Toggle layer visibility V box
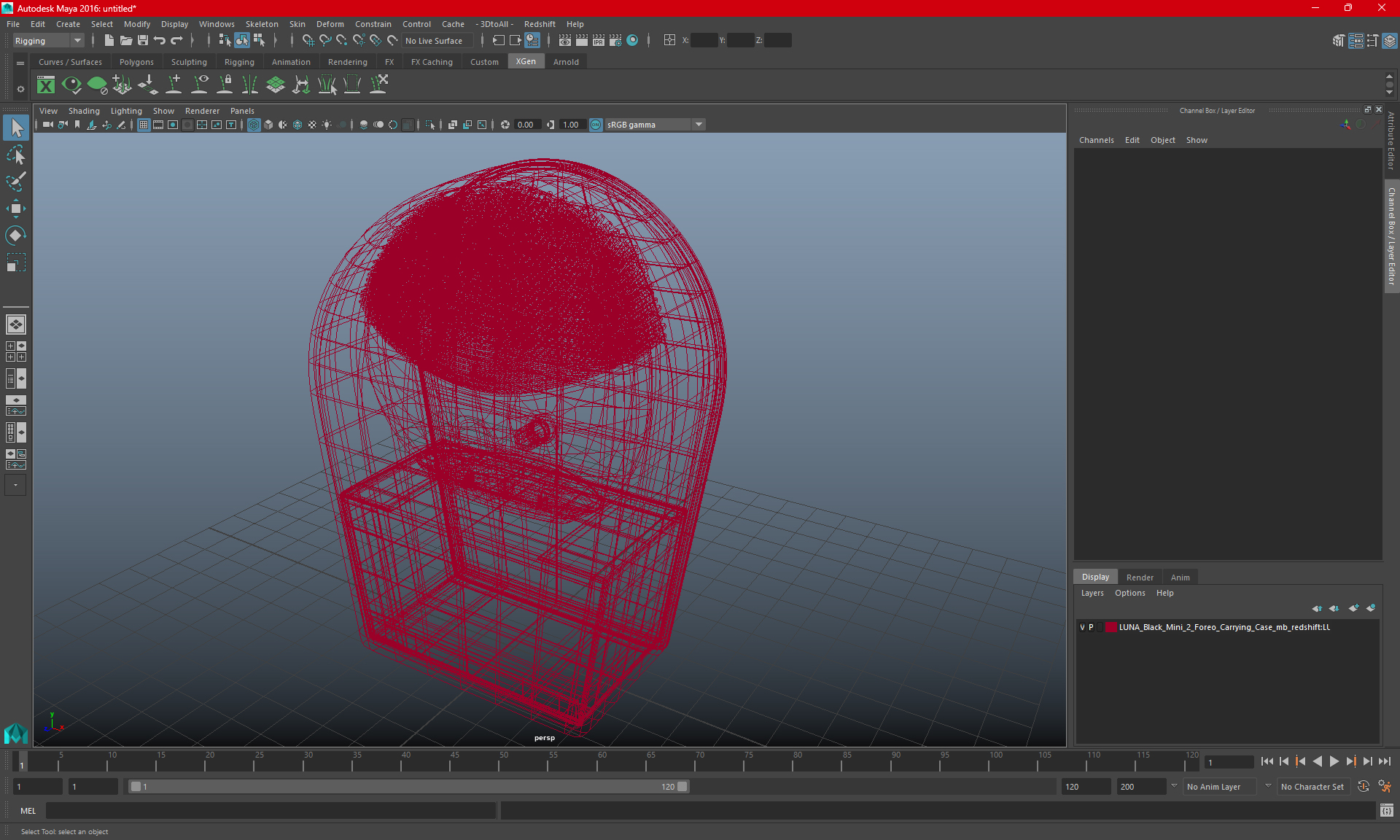The width and height of the screenshot is (1400, 840). click(1082, 627)
